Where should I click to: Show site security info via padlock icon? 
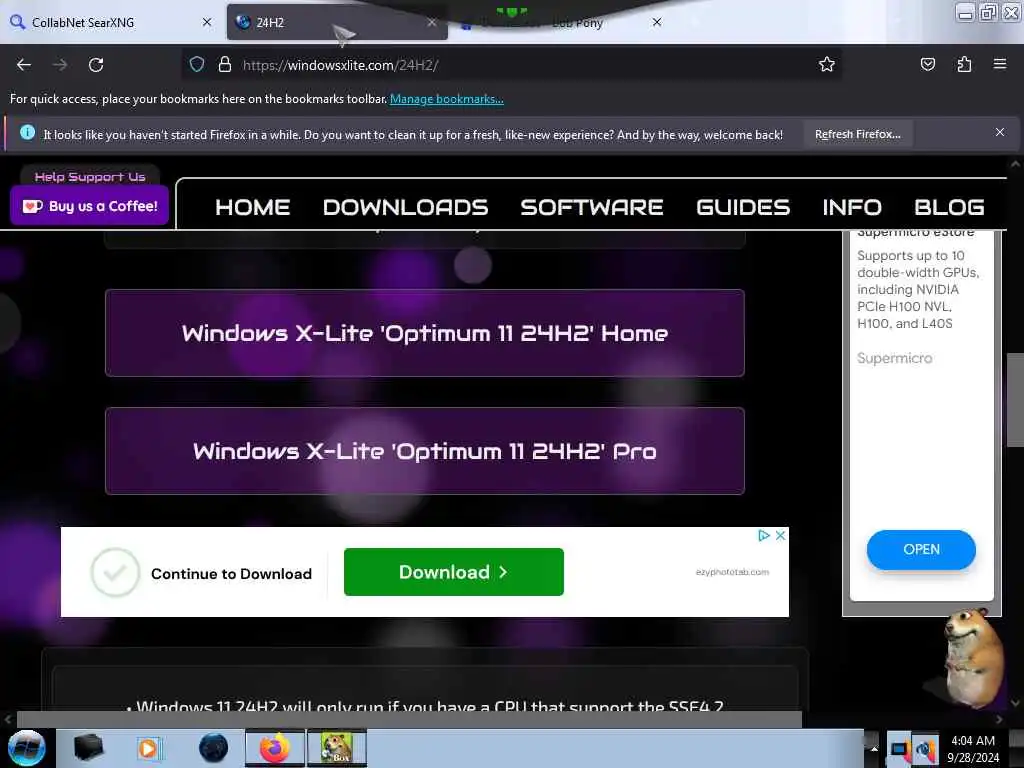(x=225, y=65)
